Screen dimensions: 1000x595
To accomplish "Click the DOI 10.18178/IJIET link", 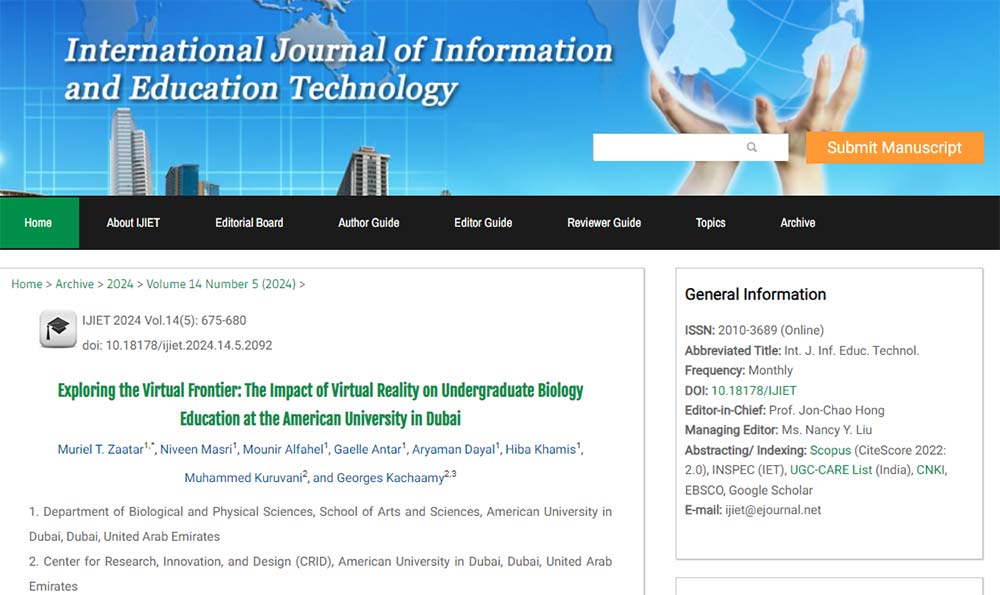I will (x=754, y=390).
